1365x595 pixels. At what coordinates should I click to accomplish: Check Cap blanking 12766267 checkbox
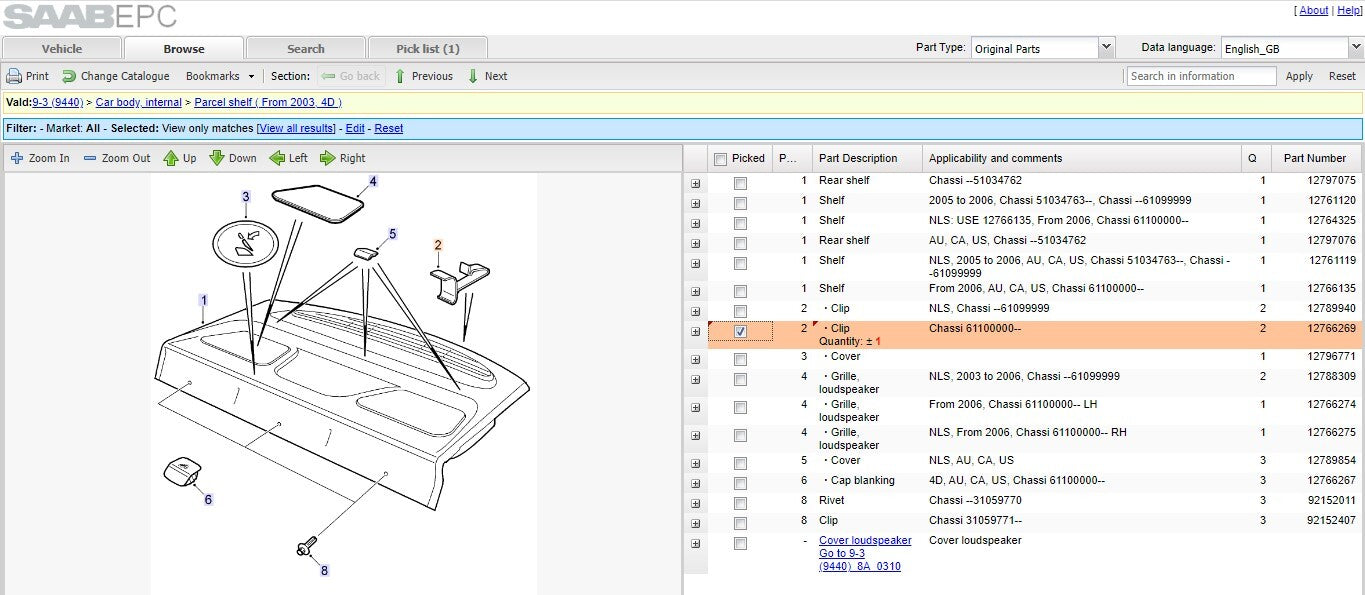[740, 483]
